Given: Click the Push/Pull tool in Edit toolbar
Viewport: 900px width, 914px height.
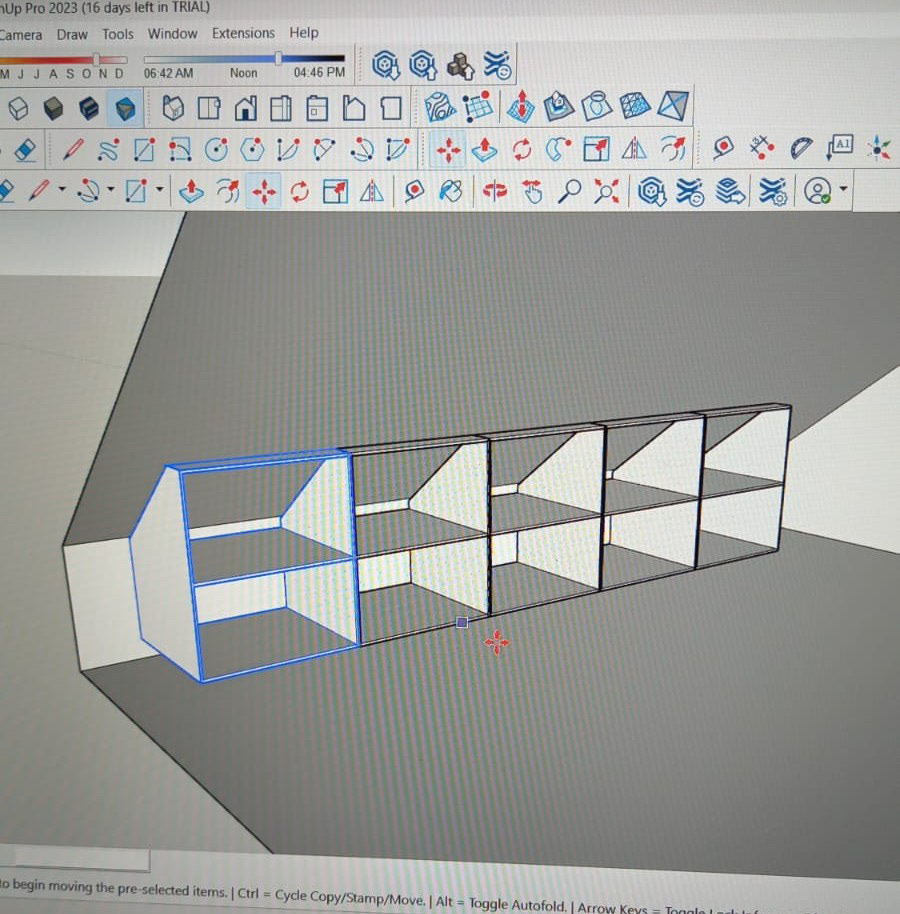Looking at the screenshot, I should [x=484, y=149].
